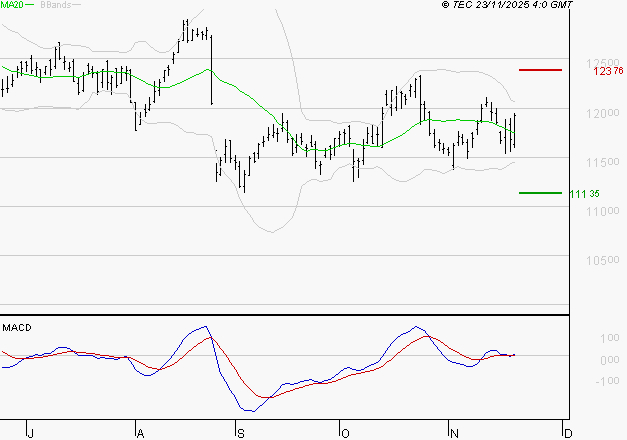Screen dimensions: 627x440
Task: Click the red resistance line marker
Action: click(540, 70)
